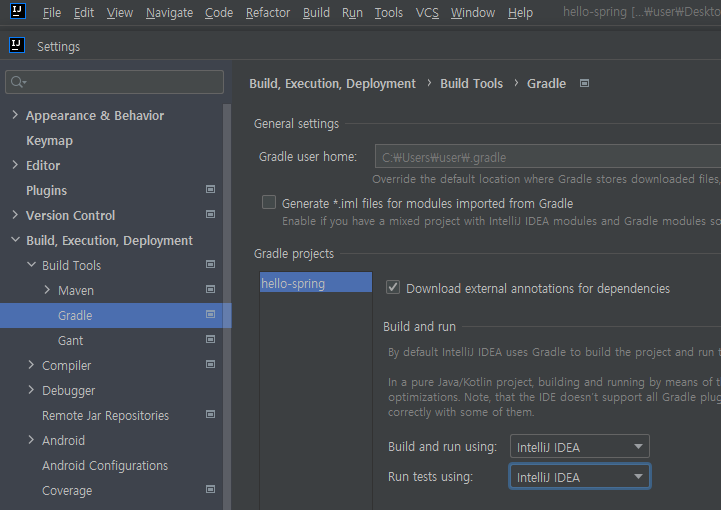Enable Generate *.iml files for Gradle modules
The image size is (721, 510).
coord(269,202)
